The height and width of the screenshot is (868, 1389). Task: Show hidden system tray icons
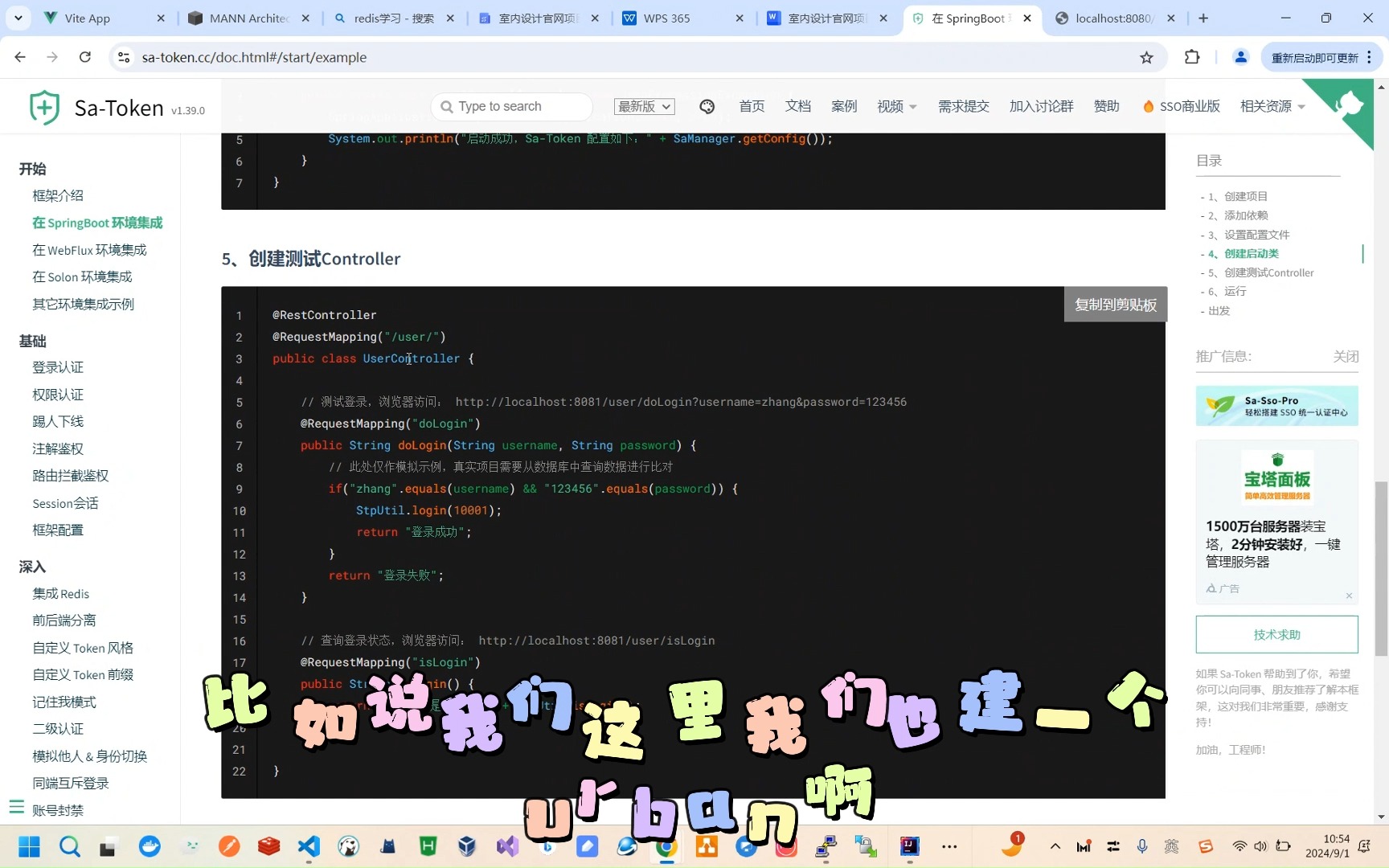[x=1055, y=846]
